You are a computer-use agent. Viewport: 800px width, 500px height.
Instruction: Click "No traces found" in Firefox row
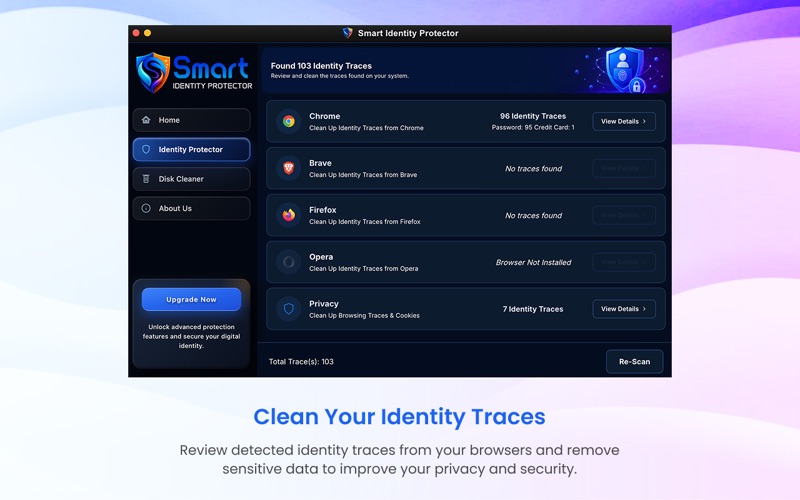[533, 216]
